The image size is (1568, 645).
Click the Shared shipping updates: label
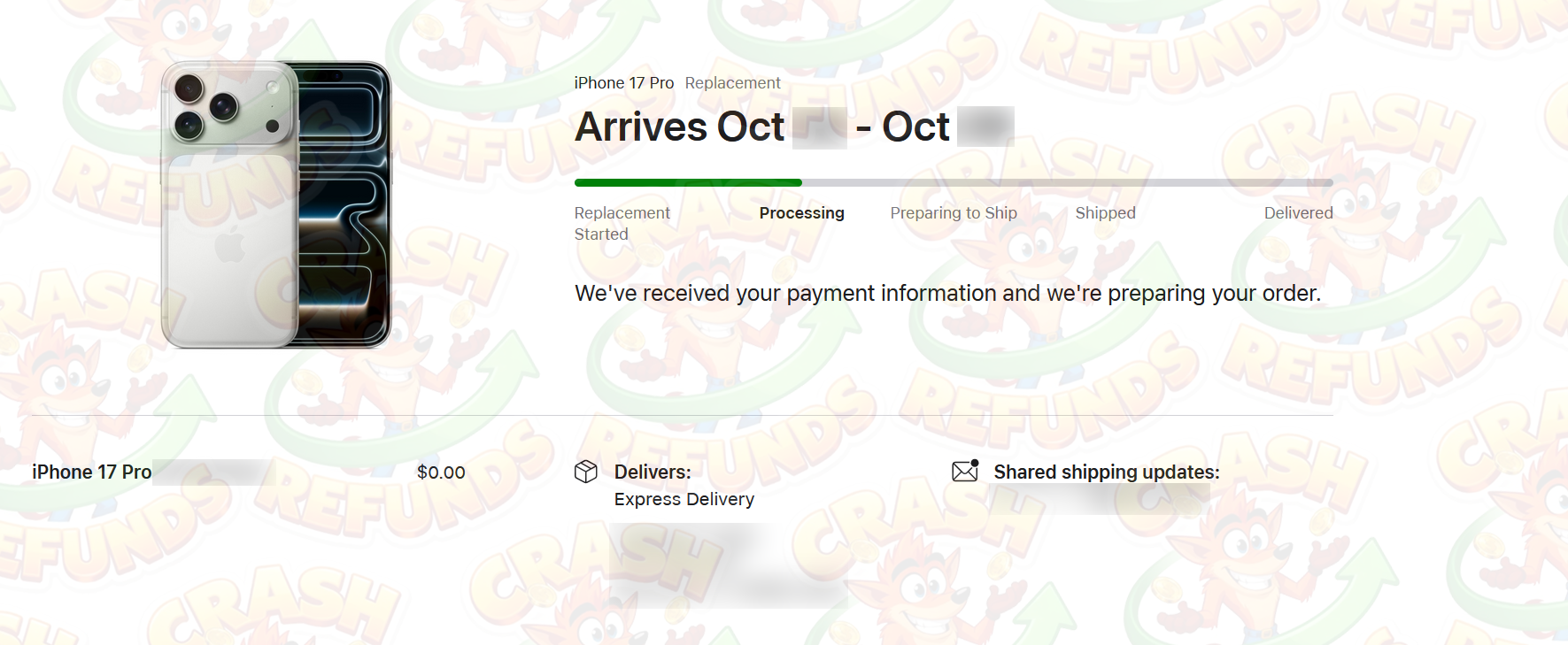(1106, 472)
